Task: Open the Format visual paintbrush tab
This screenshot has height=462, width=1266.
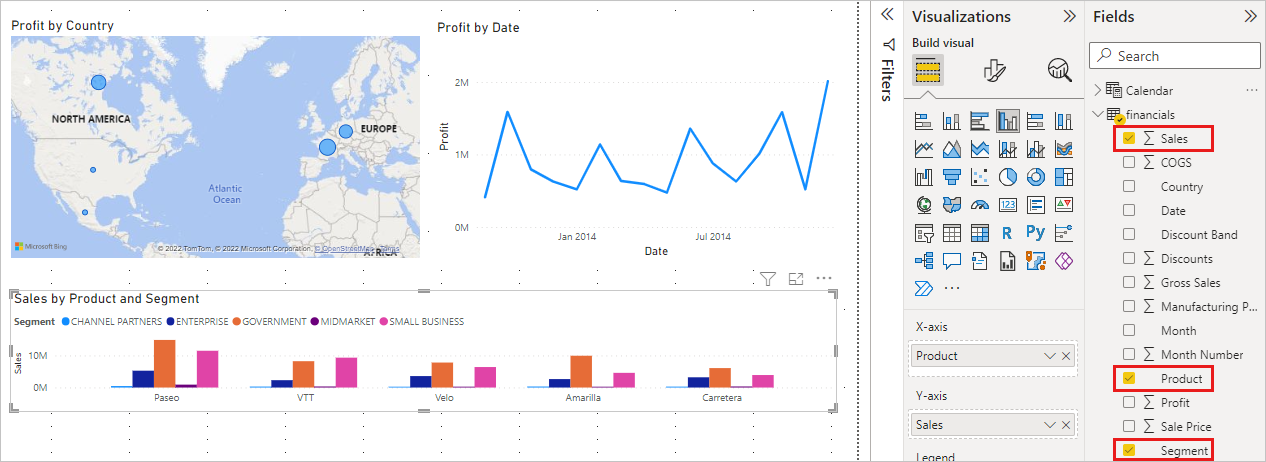Action: coord(994,70)
